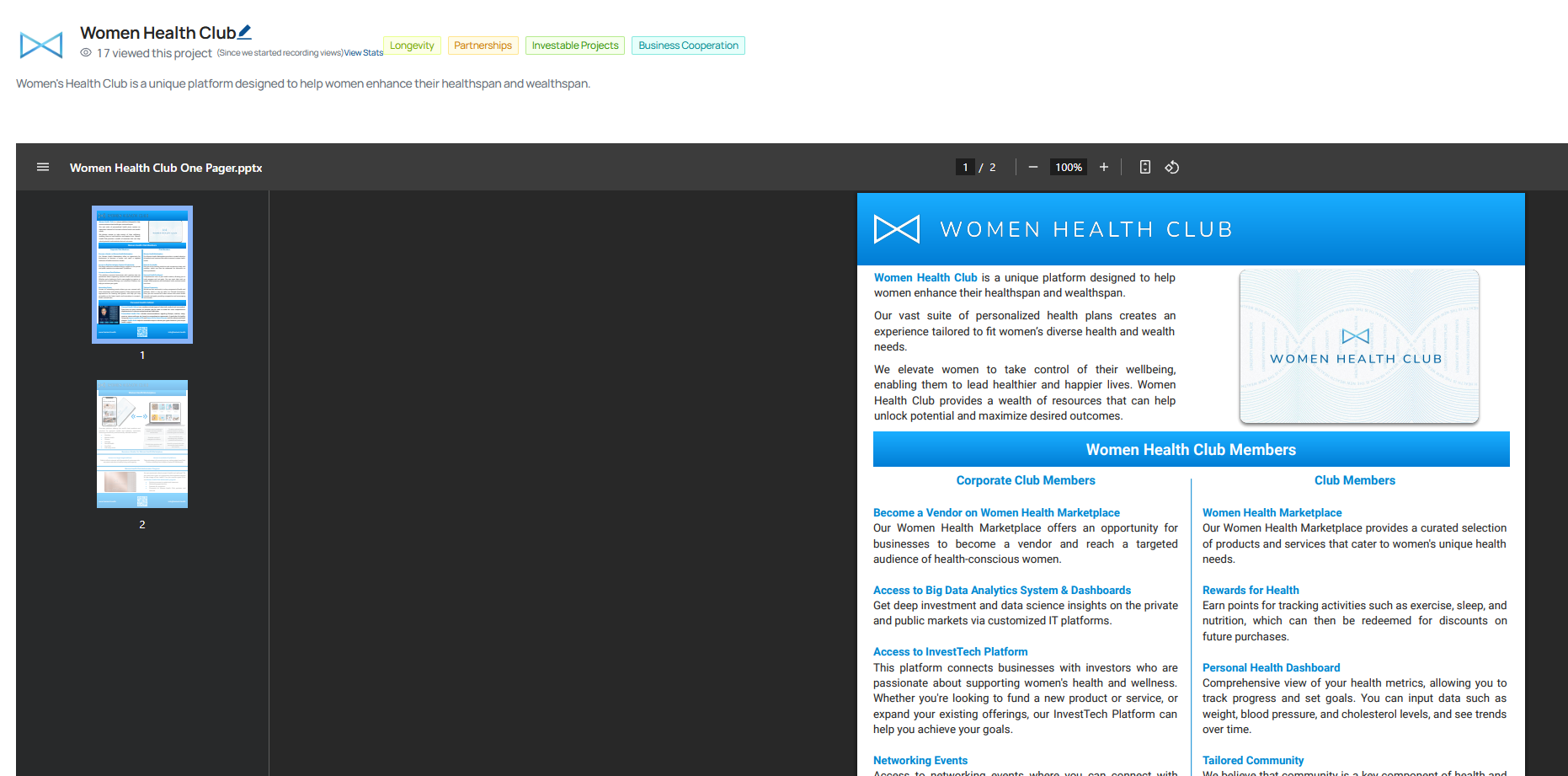Click the zoom out minus button
This screenshot has width=1568, height=776.
(x=1032, y=168)
